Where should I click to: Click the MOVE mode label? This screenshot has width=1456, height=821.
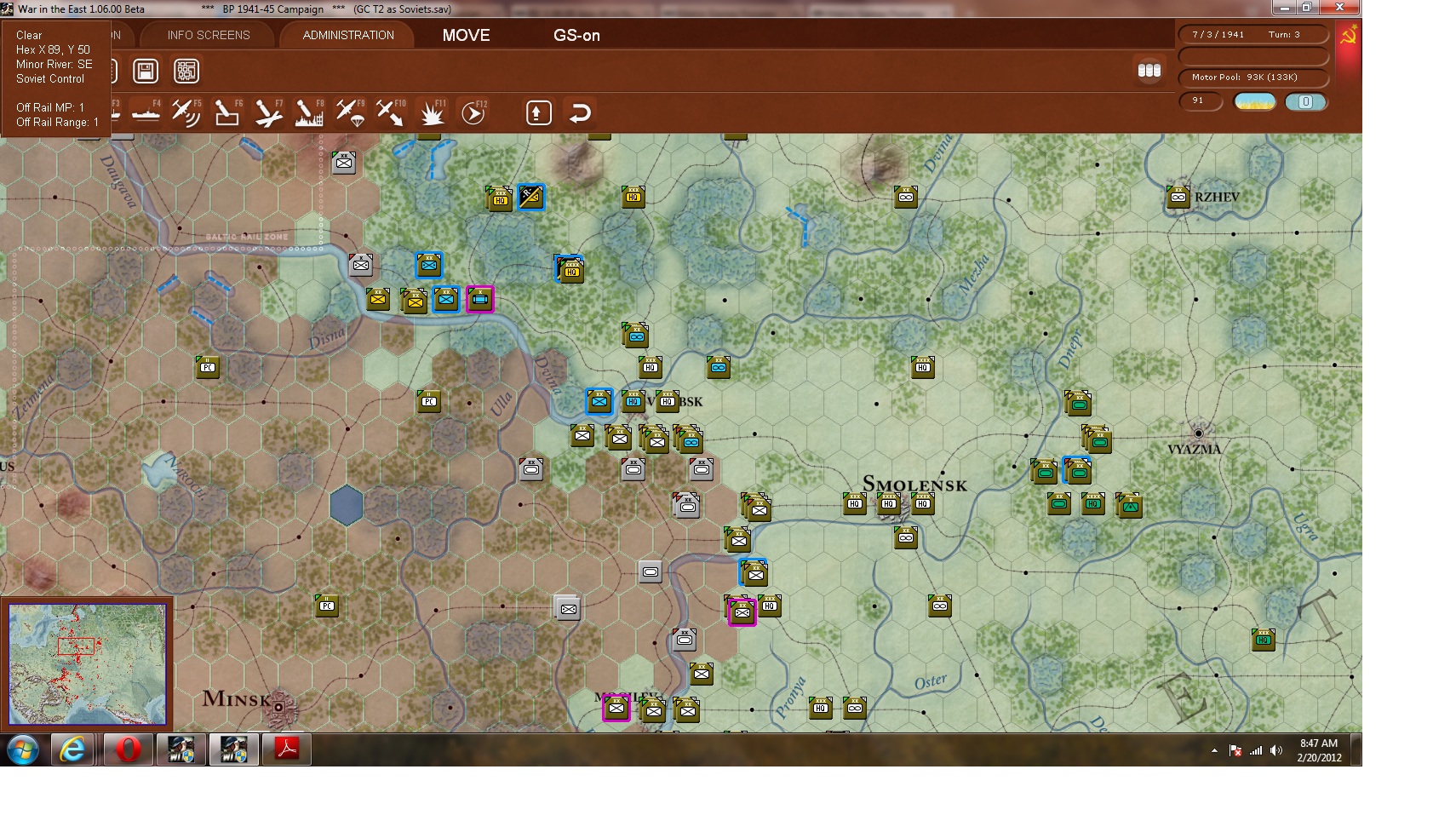(467, 35)
